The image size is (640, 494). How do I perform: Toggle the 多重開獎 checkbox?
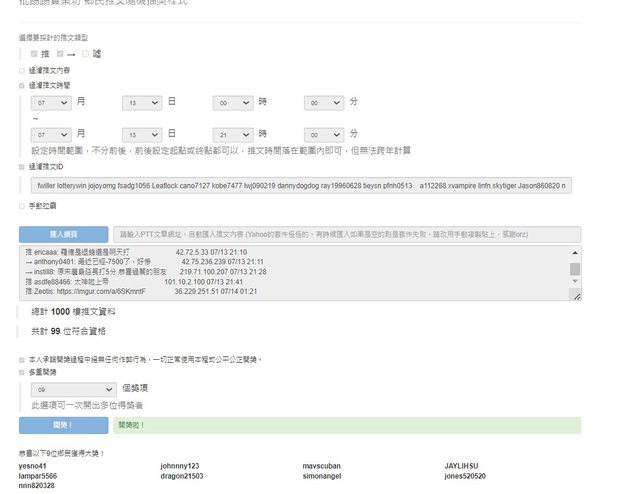pyautogui.click(x=22, y=372)
